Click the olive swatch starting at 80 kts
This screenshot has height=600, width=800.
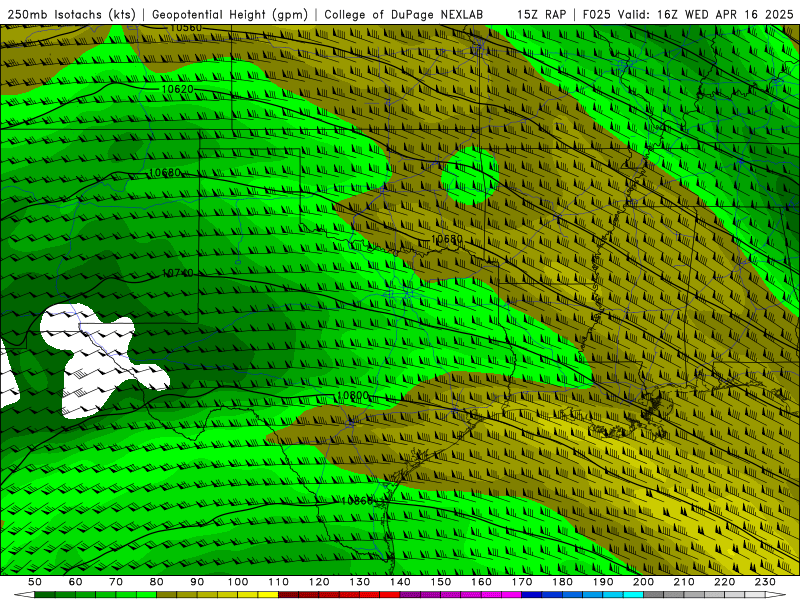click(x=166, y=595)
